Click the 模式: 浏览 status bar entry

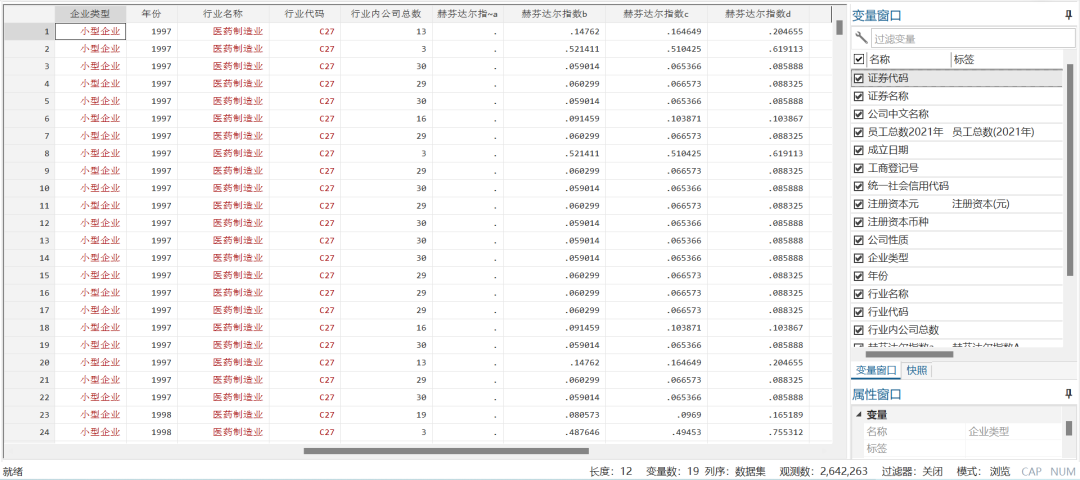[985, 471]
